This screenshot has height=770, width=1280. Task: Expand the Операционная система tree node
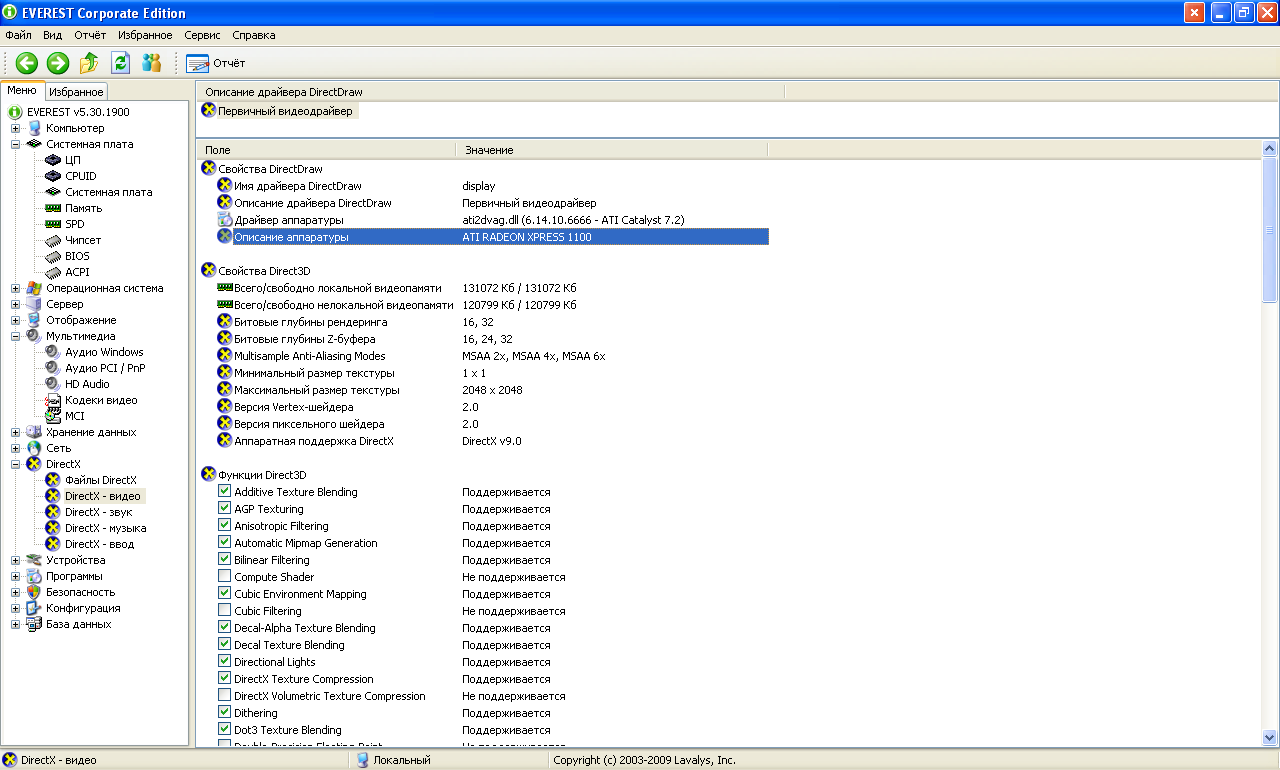[15, 288]
